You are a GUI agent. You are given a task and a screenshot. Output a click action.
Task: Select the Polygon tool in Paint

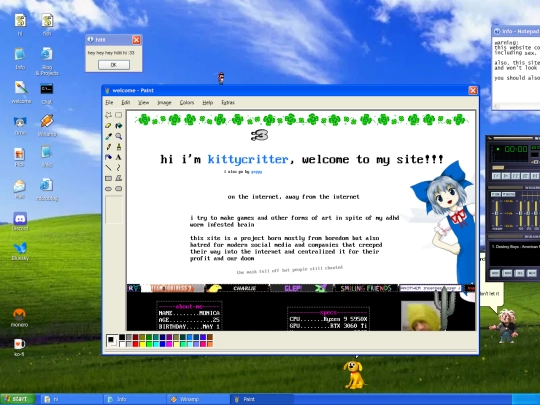(x=118, y=178)
